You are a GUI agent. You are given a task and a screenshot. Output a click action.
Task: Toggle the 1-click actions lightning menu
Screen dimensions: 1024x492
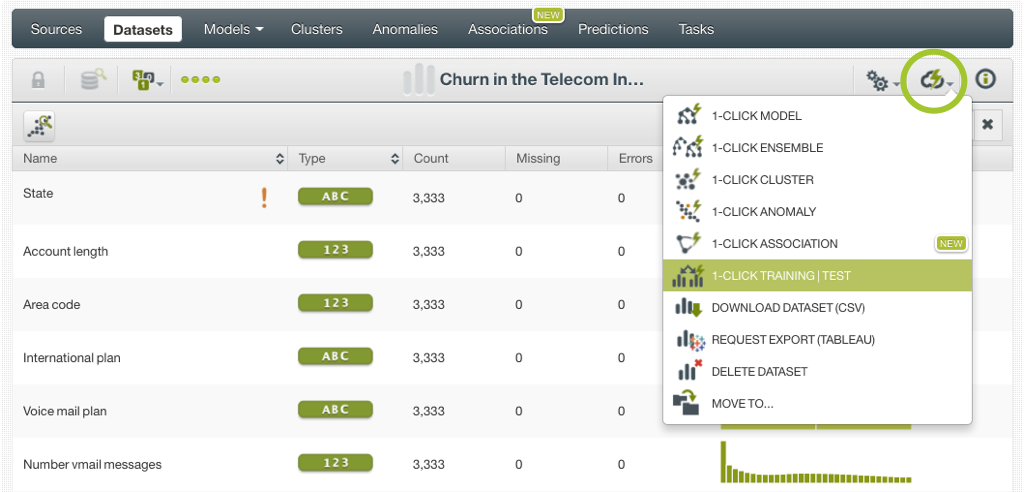click(935, 81)
